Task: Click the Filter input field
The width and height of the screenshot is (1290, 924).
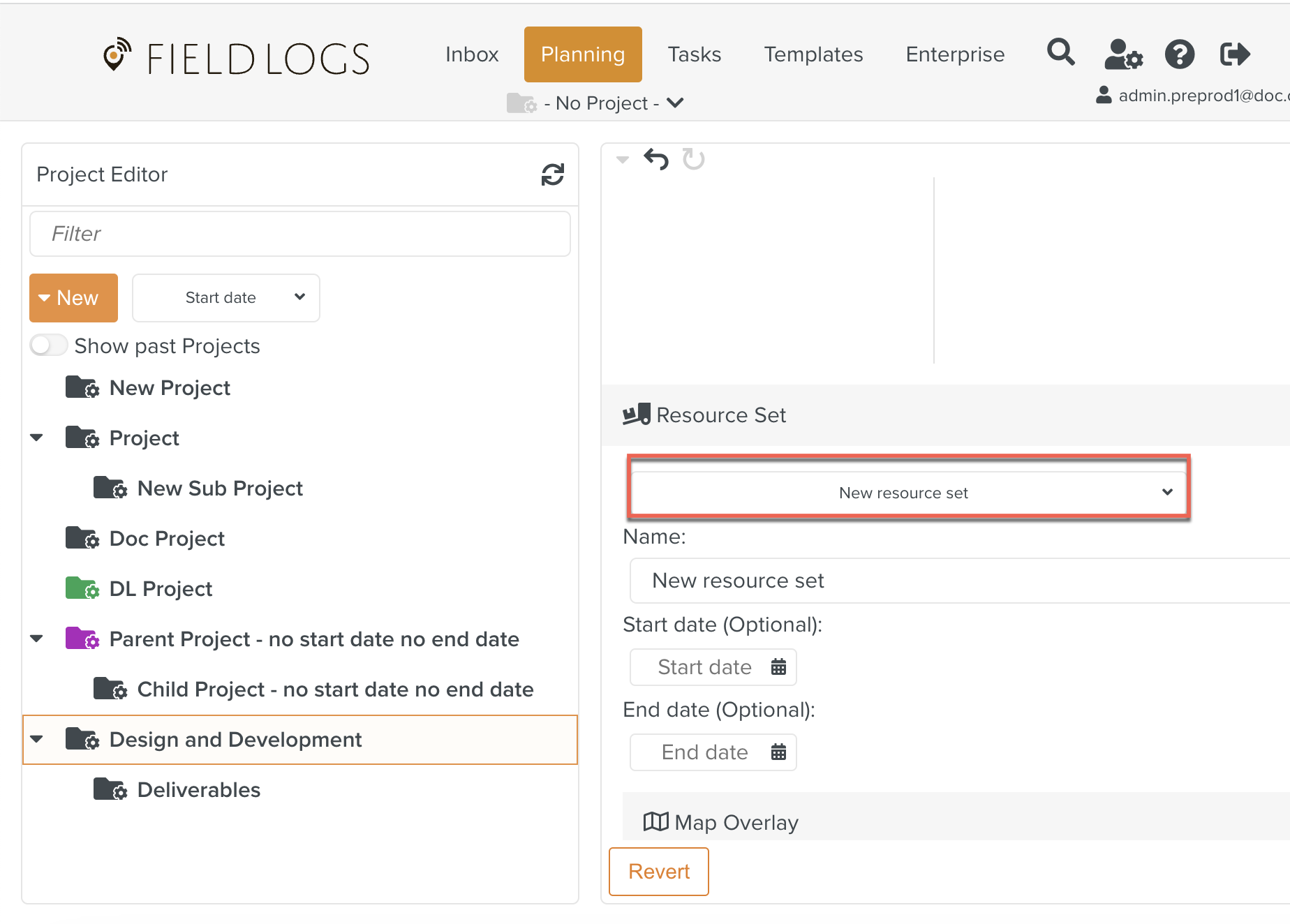Action: (300, 234)
